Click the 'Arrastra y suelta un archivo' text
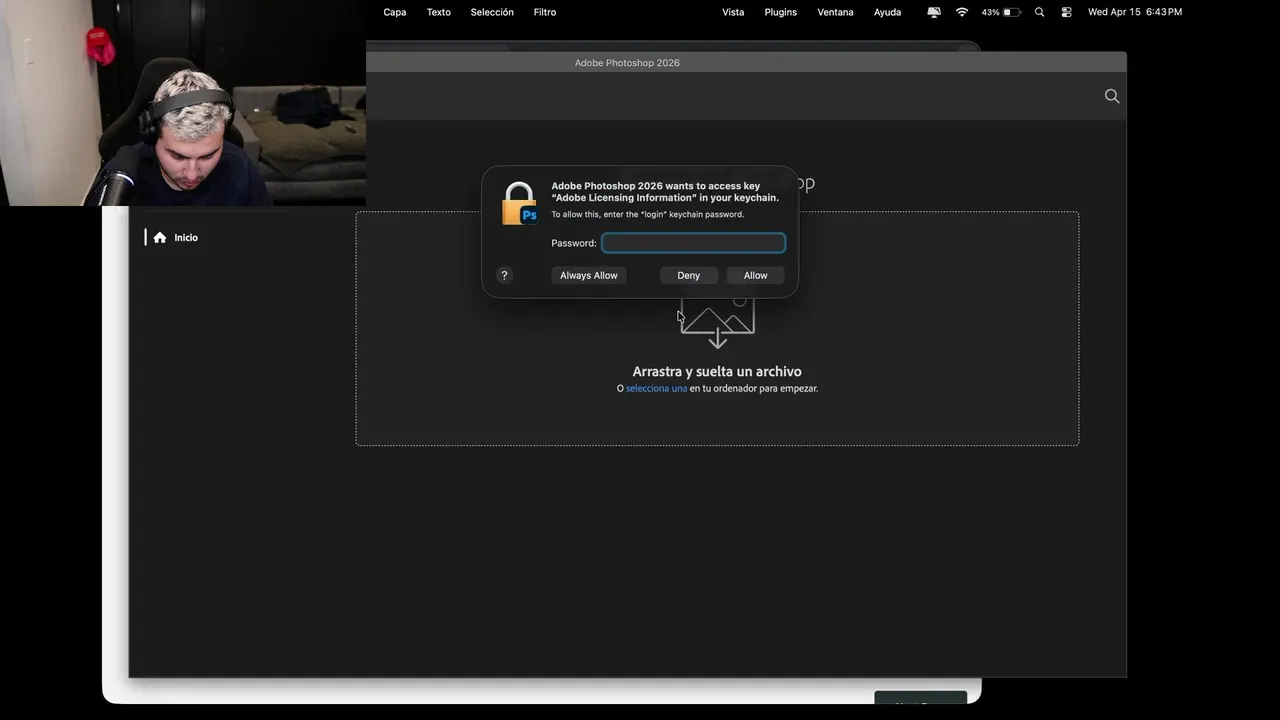The height and width of the screenshot is (720, 1280). pyautogui.click(x=717, y=371)
